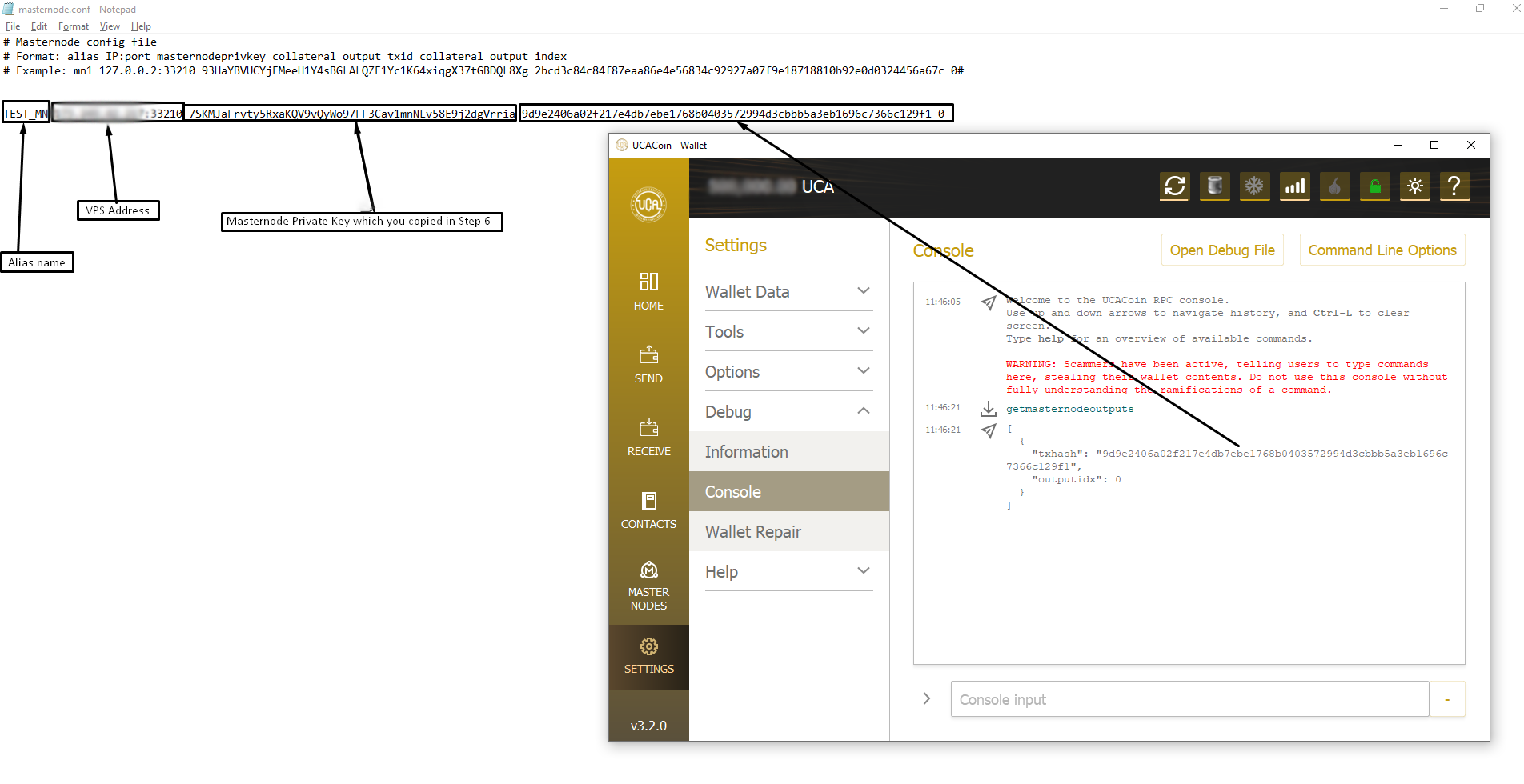Screen dimensions: 1524x784
Task: Open Notepad Help menu
Action: [x=141, y=26]
